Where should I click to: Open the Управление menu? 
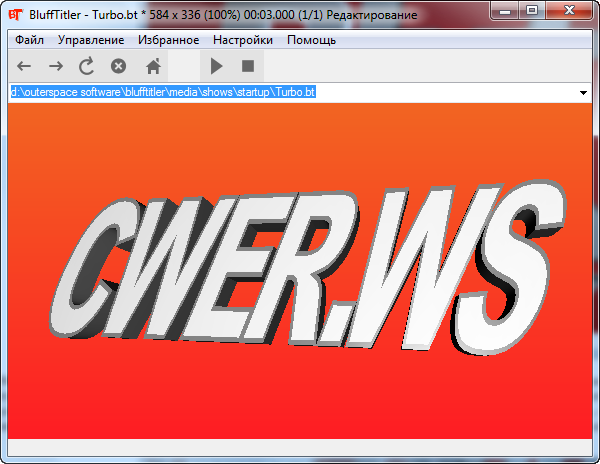[91, 40]
